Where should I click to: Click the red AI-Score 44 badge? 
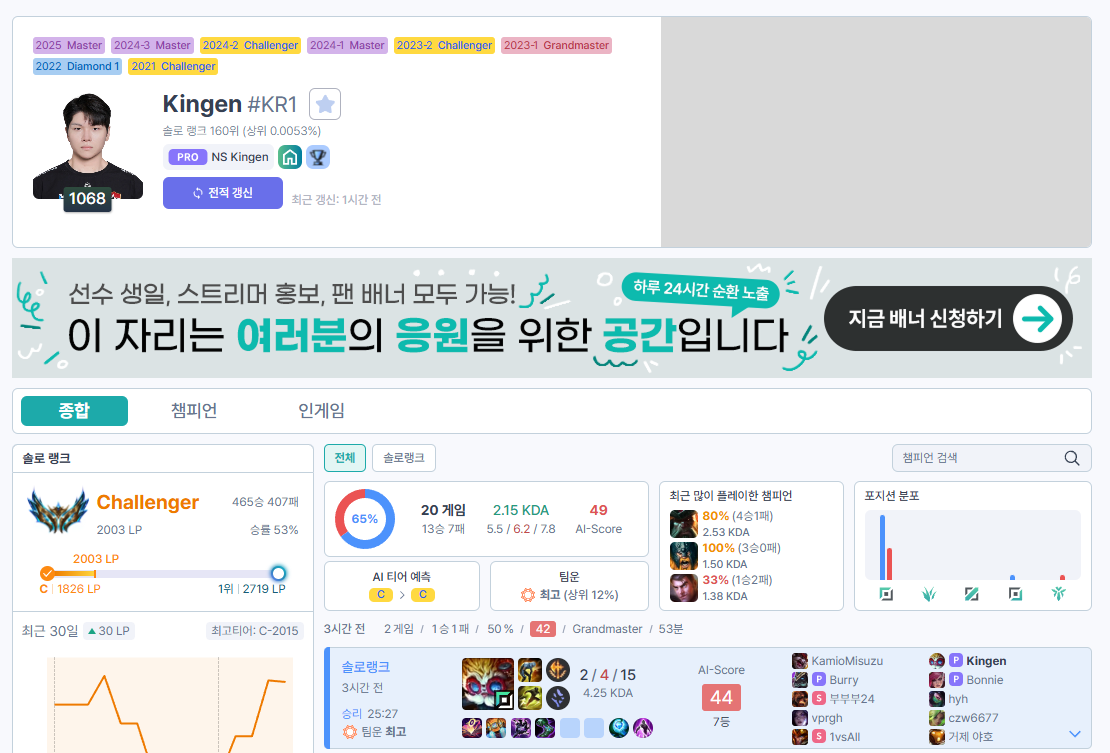721,698
